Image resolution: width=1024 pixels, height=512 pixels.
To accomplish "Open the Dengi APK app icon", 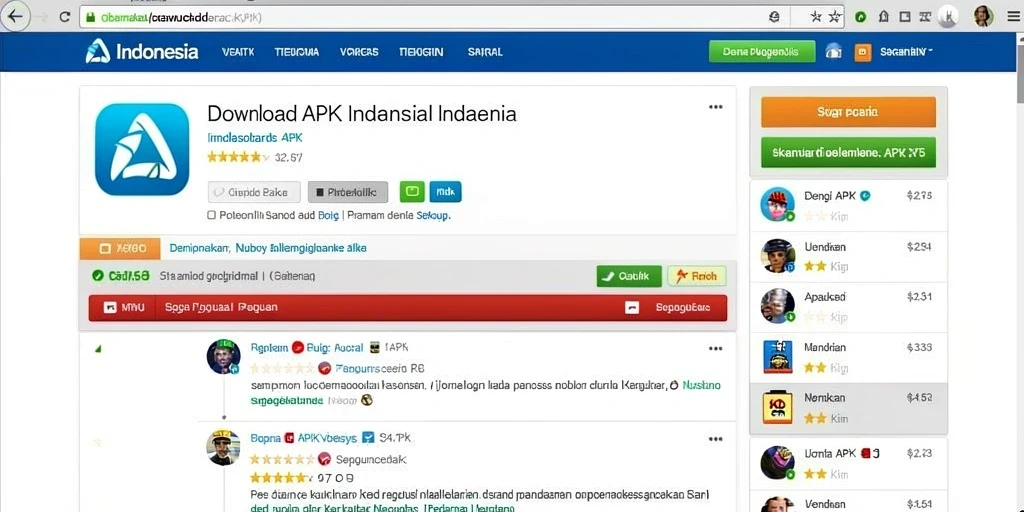I will tap(778, 204).
